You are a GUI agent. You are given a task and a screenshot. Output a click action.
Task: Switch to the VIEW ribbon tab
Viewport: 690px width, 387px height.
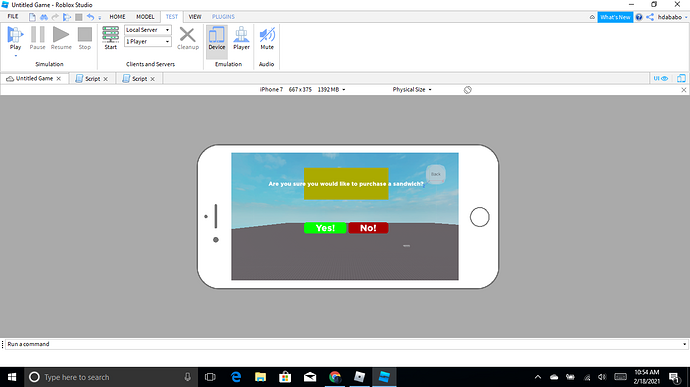pyautogui.click(x=195, y=17)
